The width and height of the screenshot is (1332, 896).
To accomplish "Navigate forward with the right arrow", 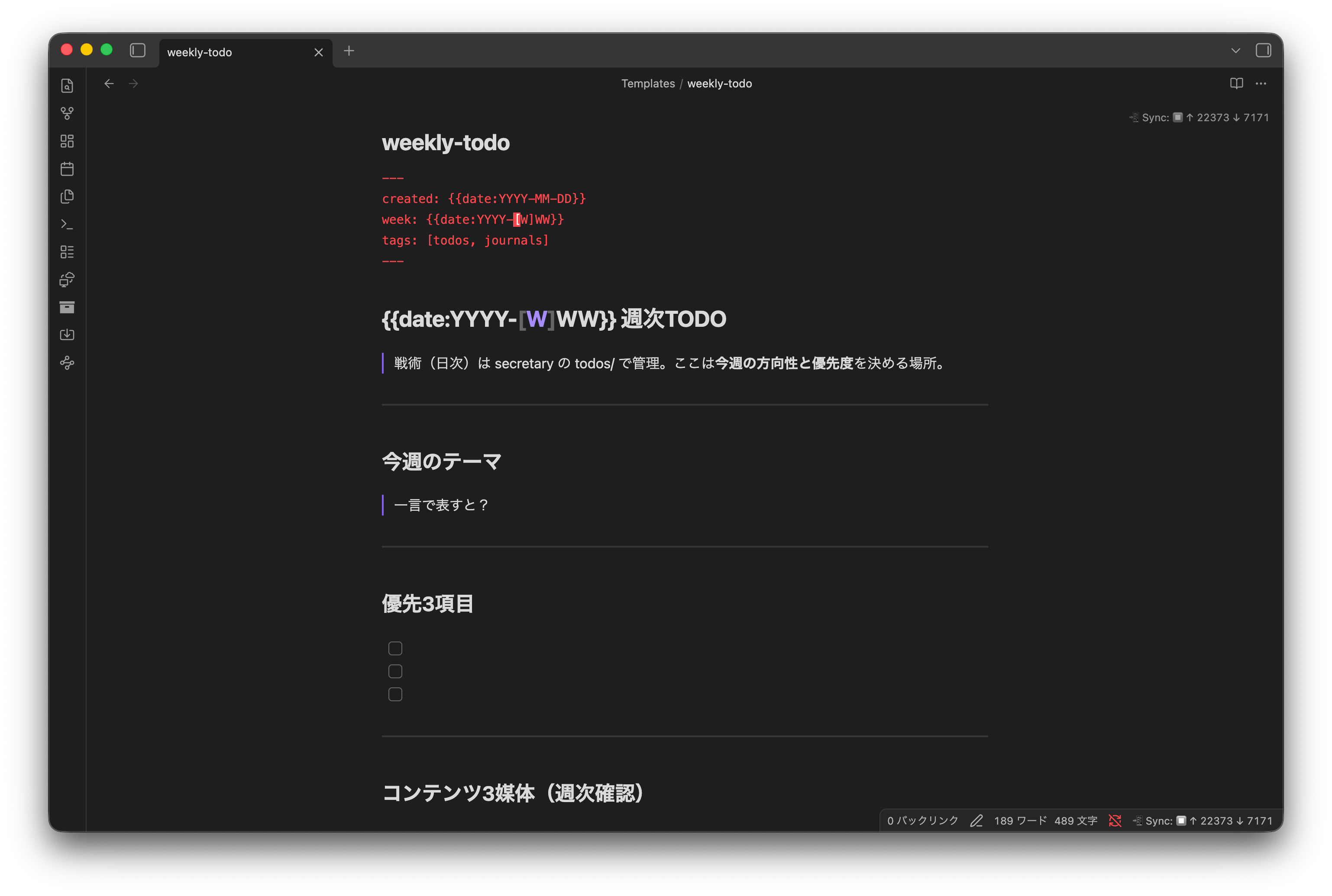I will tap(134, 84).
